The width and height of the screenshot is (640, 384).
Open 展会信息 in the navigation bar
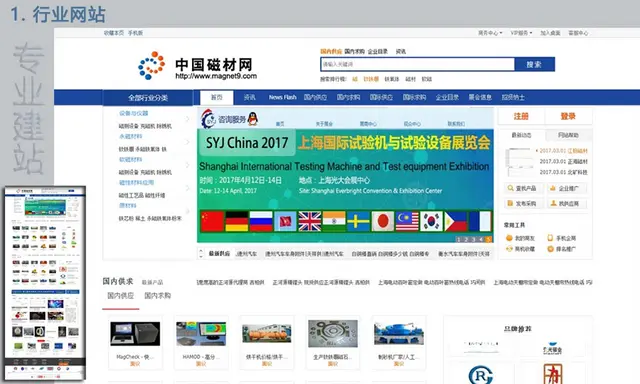pyautogui.click(x=480, y=98)
